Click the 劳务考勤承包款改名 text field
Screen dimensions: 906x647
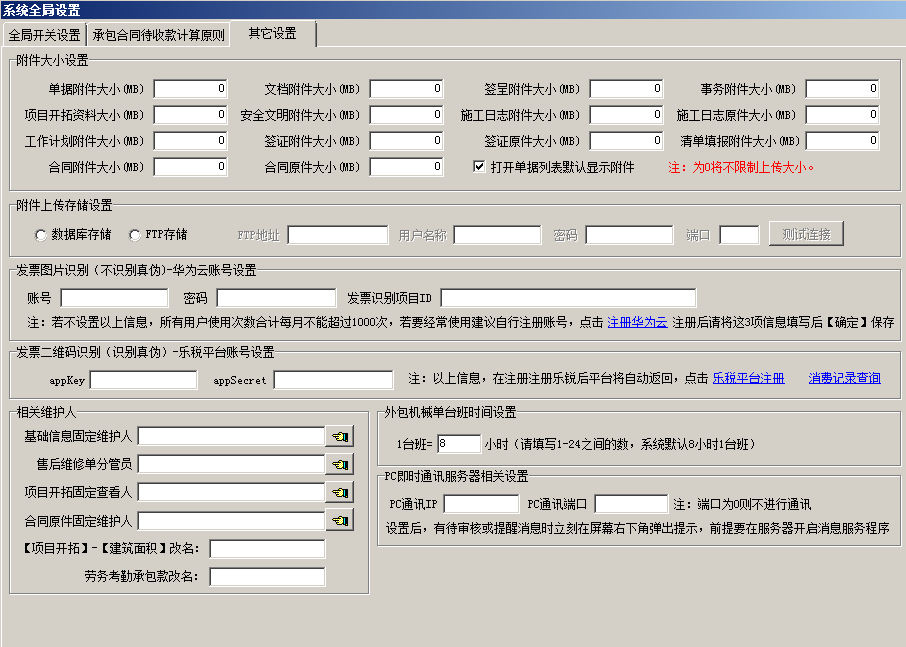pos(267,577)
